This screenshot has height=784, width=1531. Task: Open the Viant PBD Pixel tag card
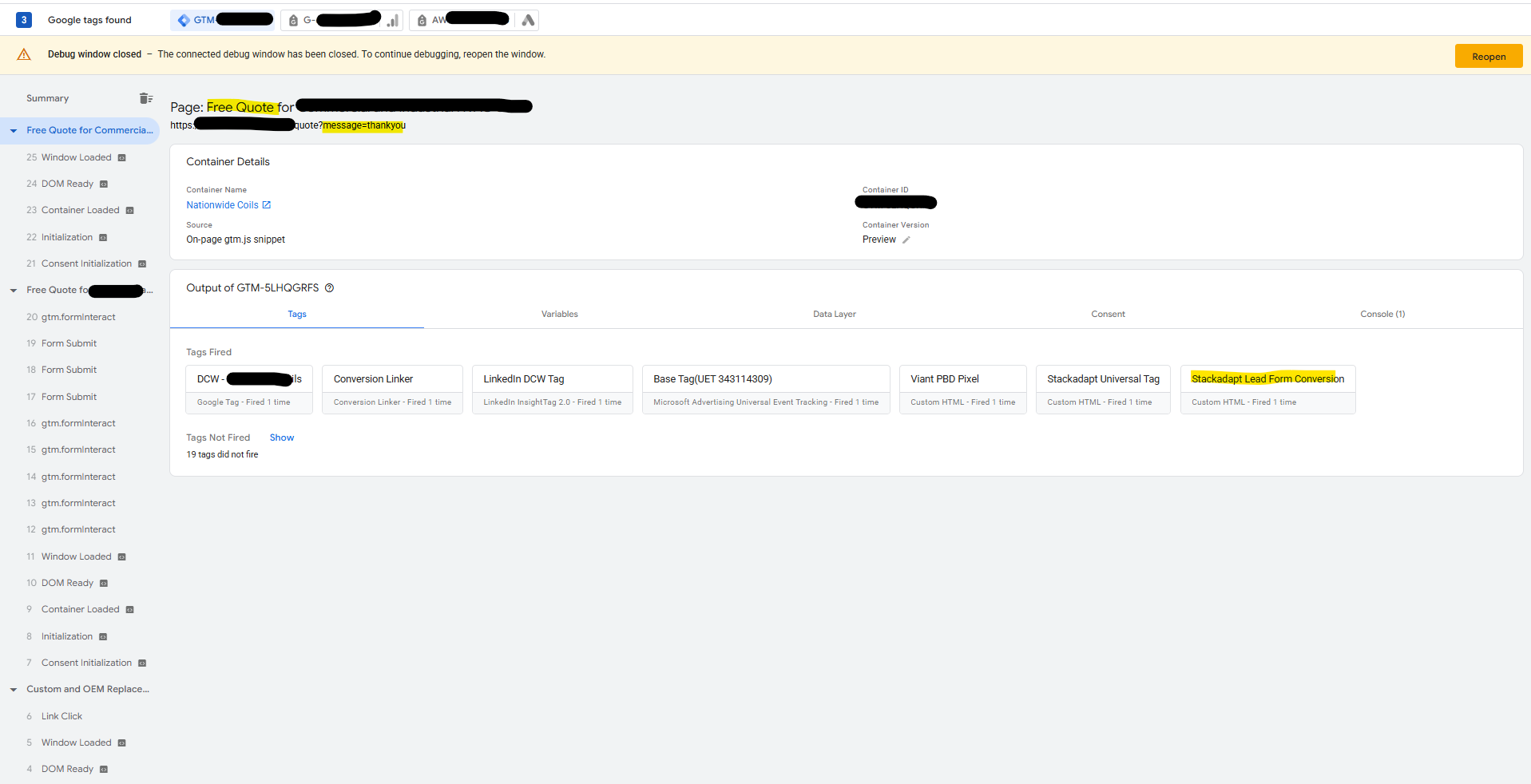tap(963, 390)
